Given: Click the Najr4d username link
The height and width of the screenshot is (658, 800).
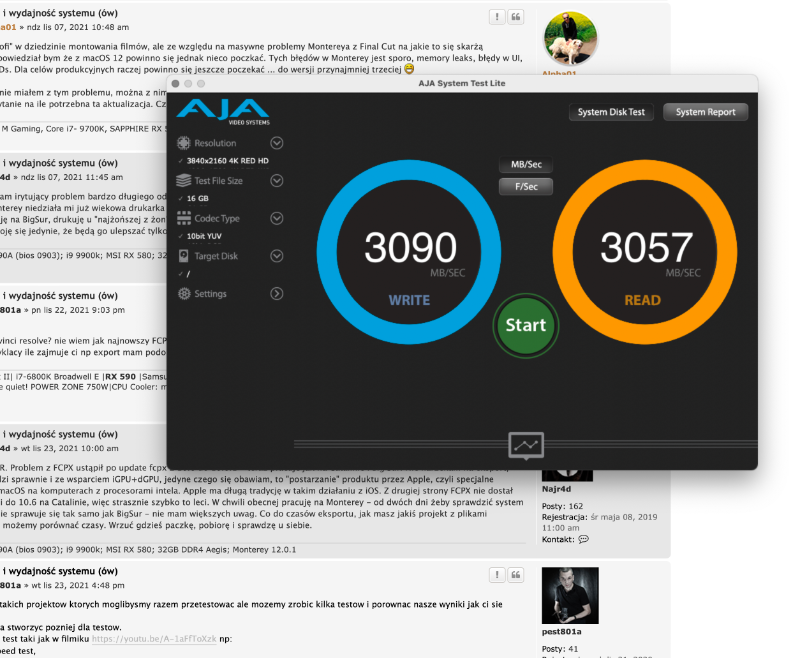Looking at the screenshot, I should [x=556, y=489].
